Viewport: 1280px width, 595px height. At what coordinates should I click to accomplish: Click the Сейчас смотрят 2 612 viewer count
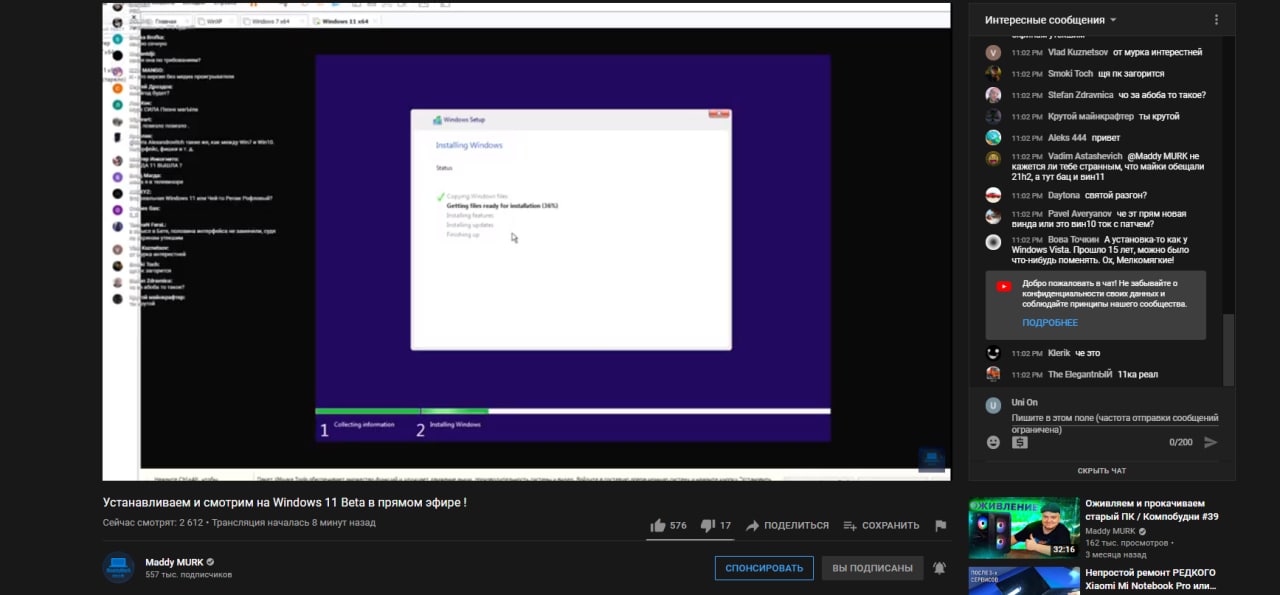tap(153, 523)
